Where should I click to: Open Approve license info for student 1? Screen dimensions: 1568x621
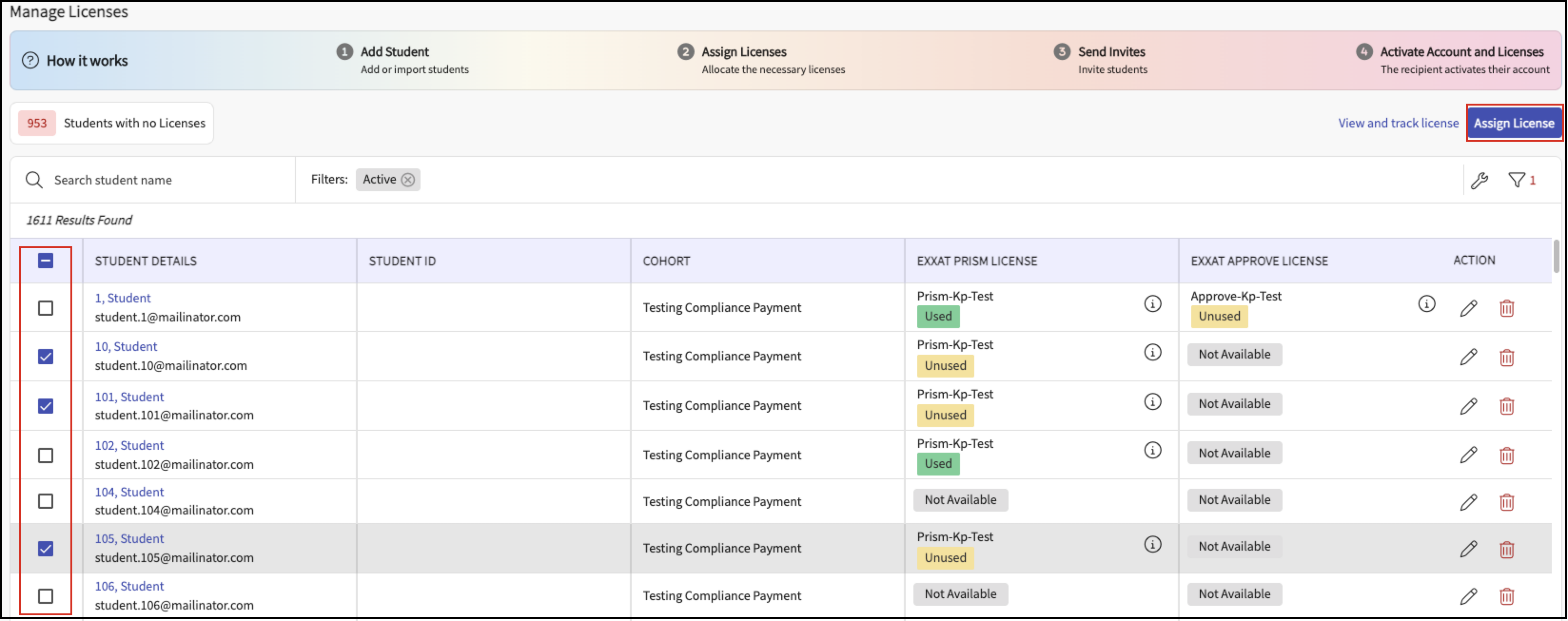tap(1426, 304)
